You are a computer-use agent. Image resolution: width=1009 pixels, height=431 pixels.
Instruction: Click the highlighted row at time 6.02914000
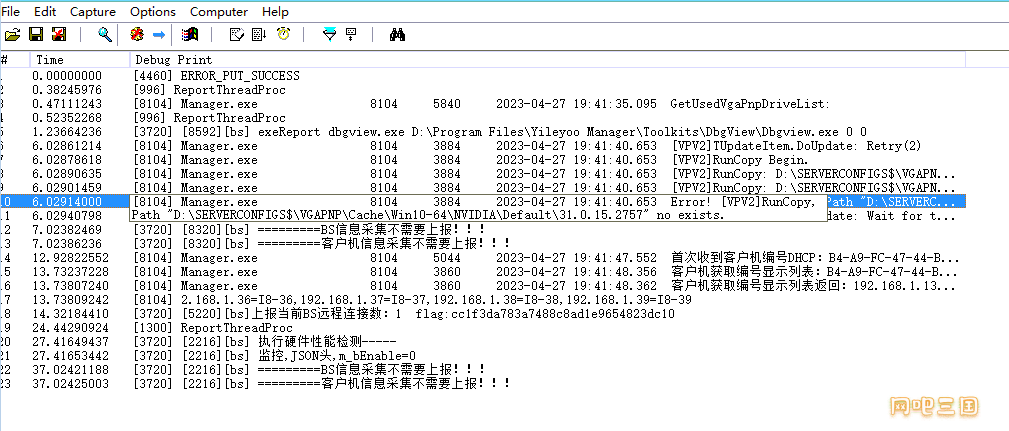tap(483, 202)
